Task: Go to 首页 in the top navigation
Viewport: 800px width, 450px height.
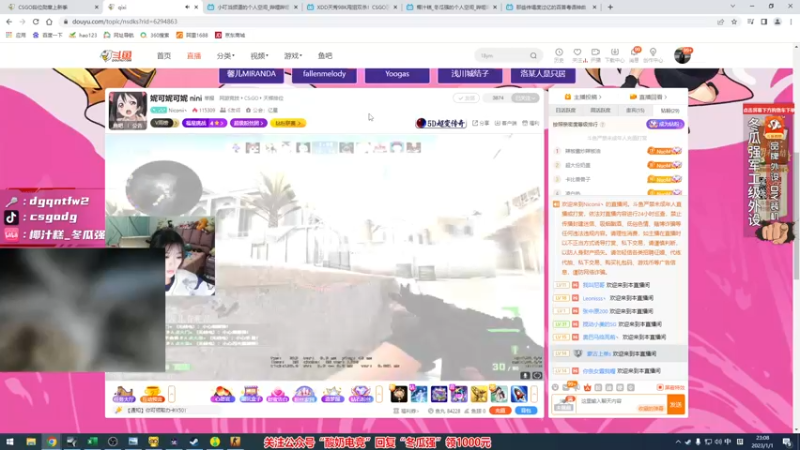Action: pos(164,56)
